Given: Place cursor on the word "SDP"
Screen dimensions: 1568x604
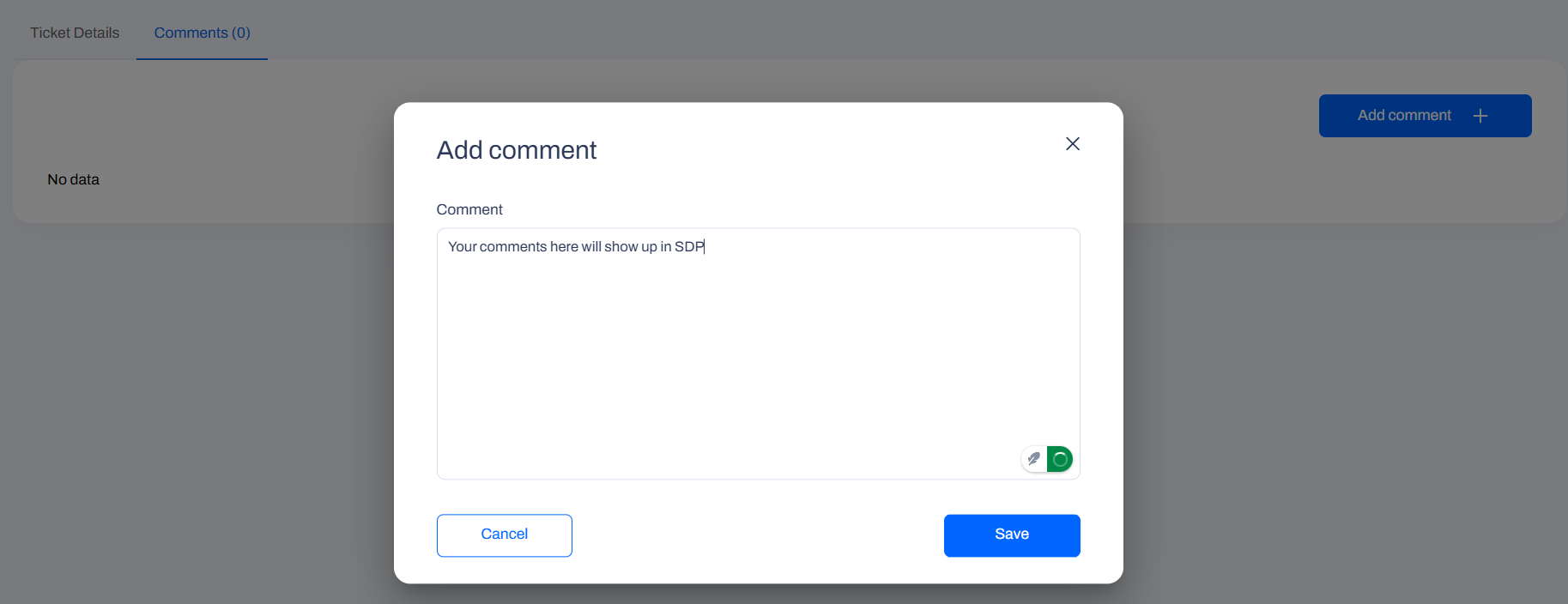Looking at the screenshot, I should (688, 247).
